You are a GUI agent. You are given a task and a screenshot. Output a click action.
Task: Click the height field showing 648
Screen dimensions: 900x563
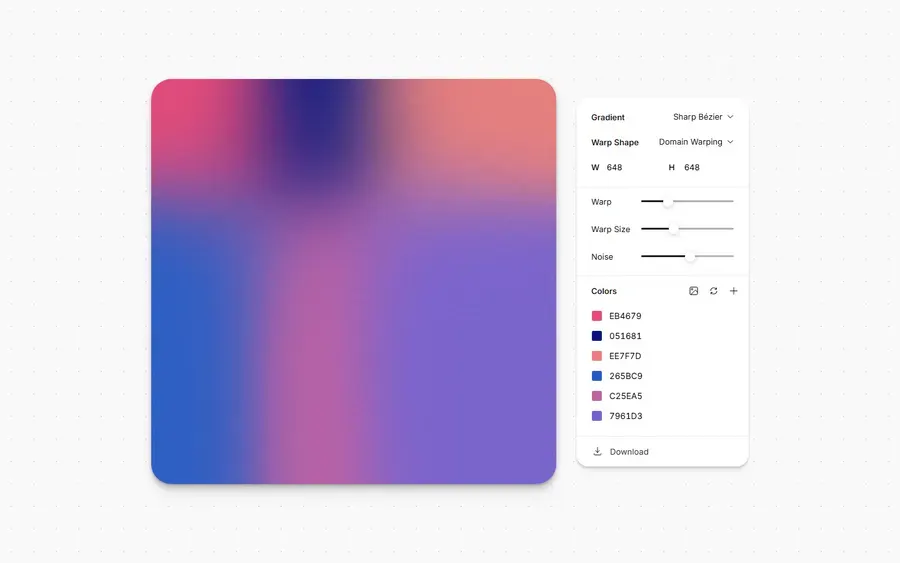click(x=692, y=168)
